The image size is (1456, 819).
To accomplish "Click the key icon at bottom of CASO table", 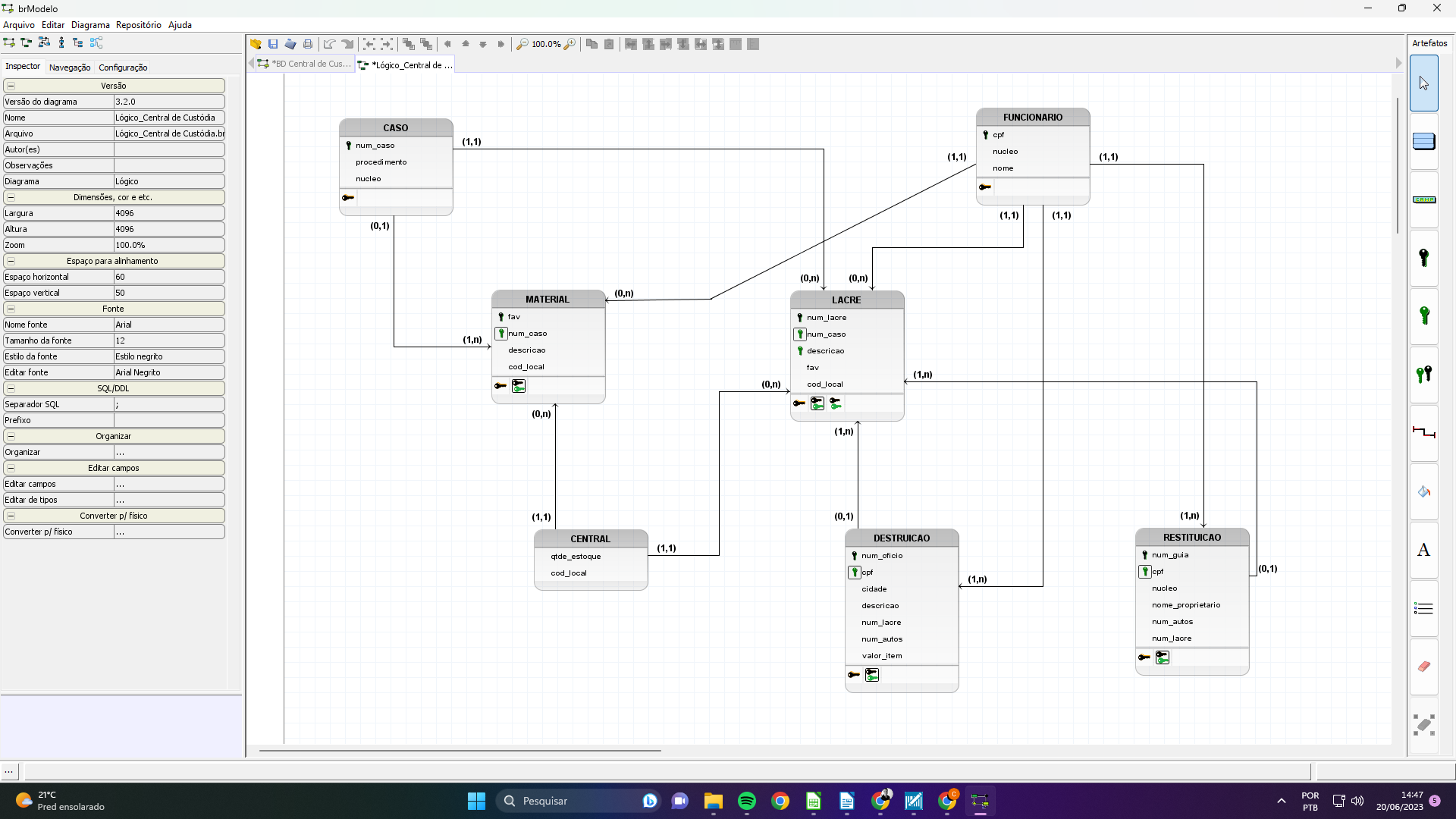I will [x=348, y=198].
